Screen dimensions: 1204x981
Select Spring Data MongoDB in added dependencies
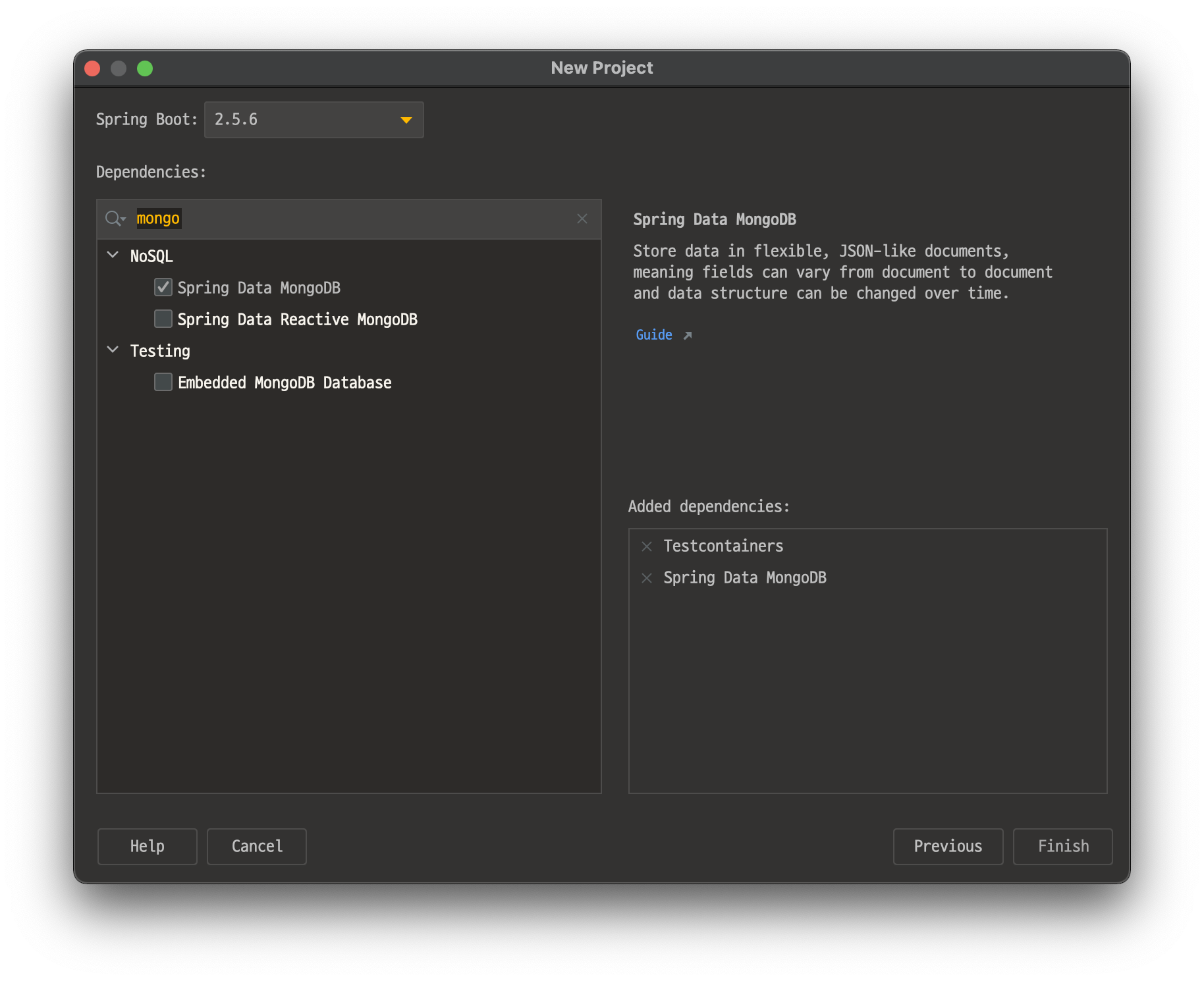[x=745, y=577]
